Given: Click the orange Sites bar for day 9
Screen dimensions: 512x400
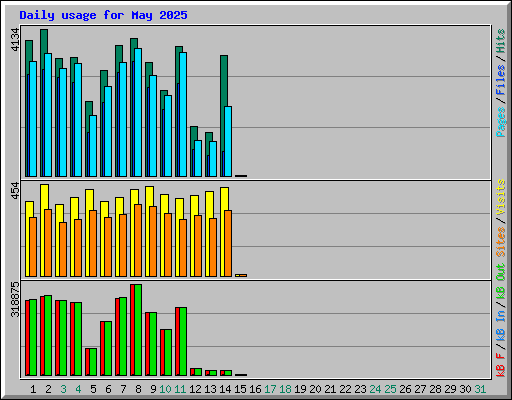Looking at the screenshot, I should click(153, 241).
